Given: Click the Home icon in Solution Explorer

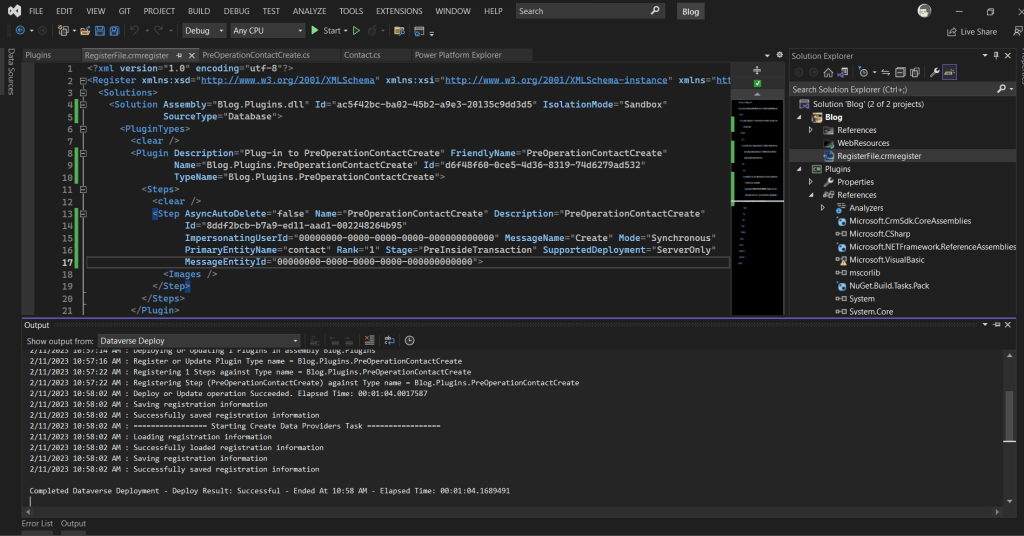Looking at the screenshot, I should coord(828,72).
